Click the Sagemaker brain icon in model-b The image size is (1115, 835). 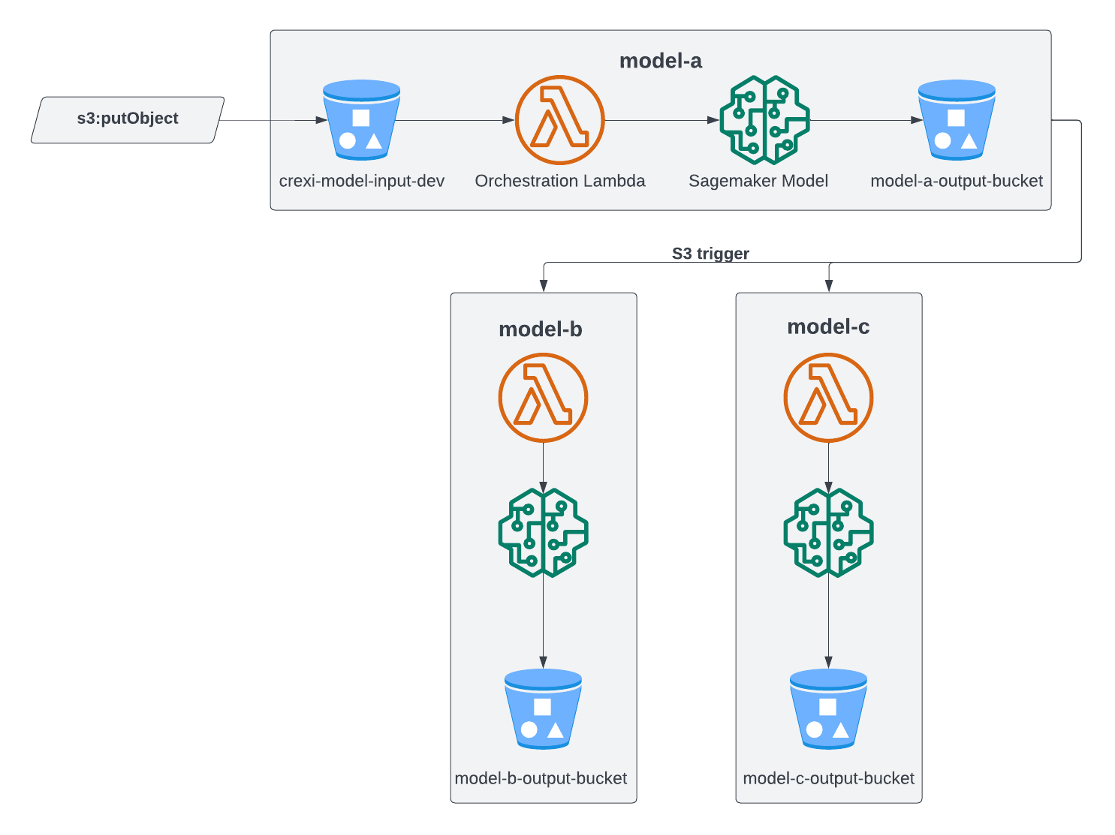coord(543,535)
